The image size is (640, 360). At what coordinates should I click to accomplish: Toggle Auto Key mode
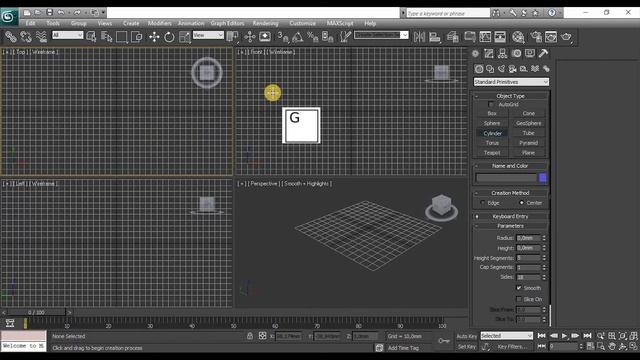[x=467, y=336]
